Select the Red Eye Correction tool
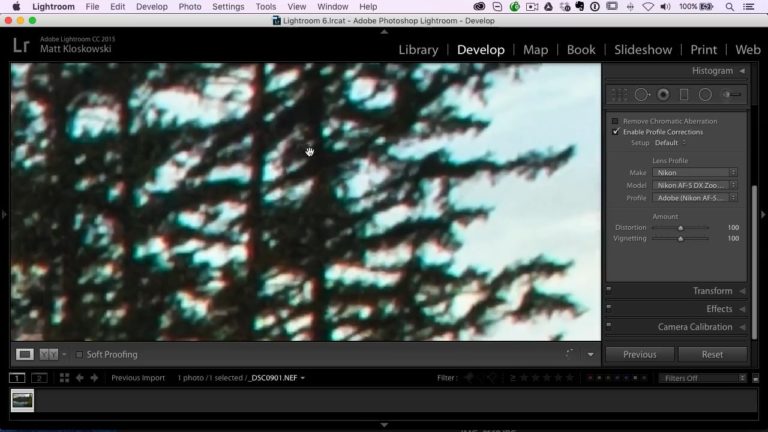The width and height of the screenshot is (768, 432). tap(663, 95)
